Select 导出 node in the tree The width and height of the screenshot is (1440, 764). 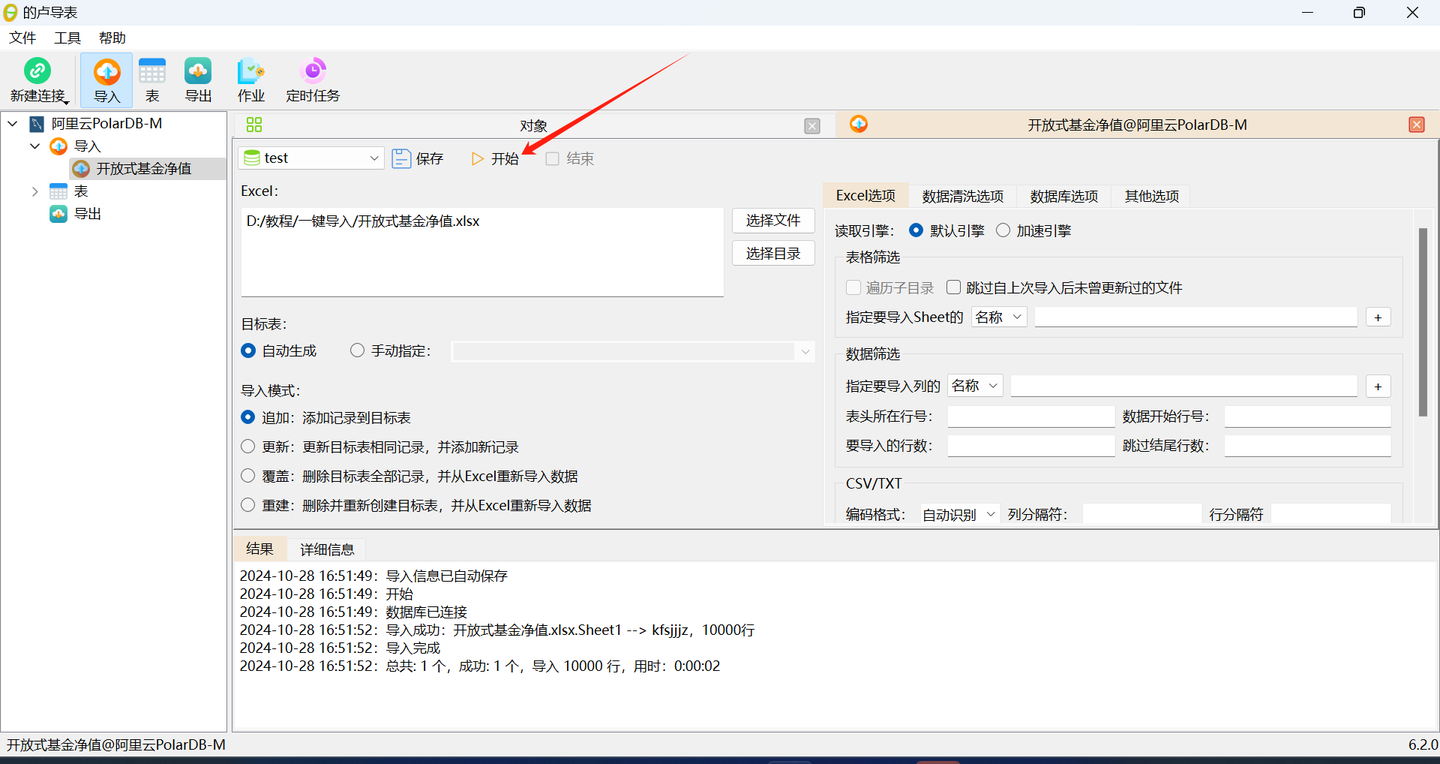coord(87,213)
